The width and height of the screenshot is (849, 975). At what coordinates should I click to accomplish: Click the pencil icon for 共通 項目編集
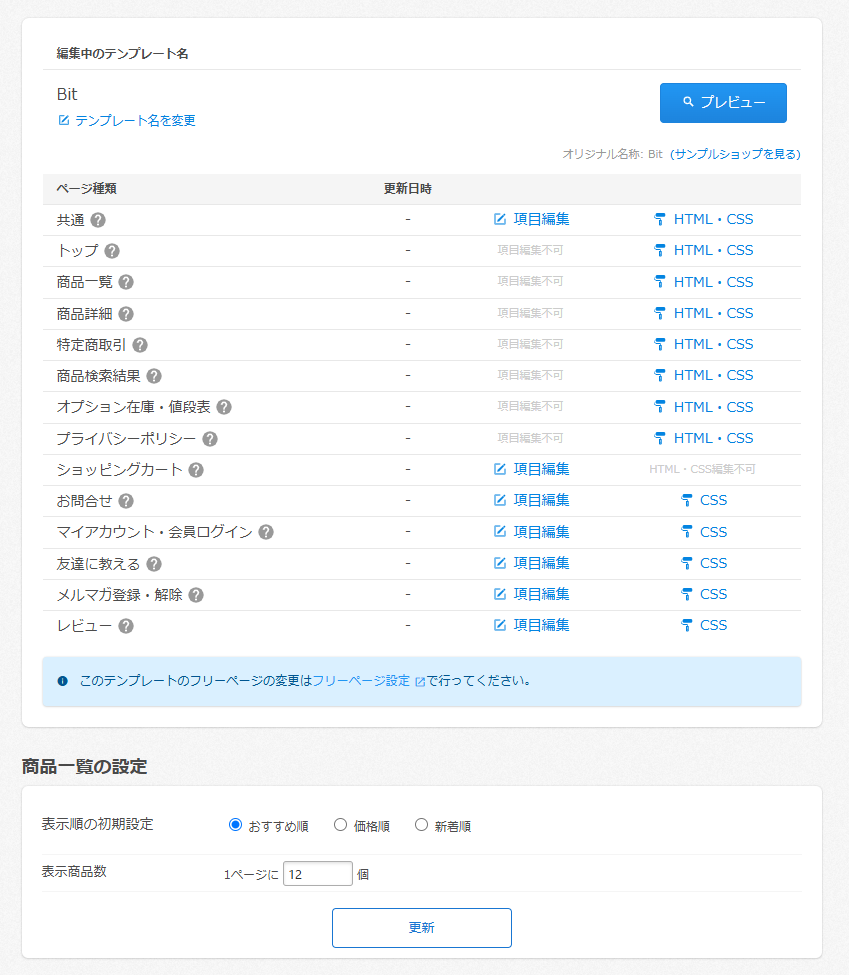coord(499,219)
